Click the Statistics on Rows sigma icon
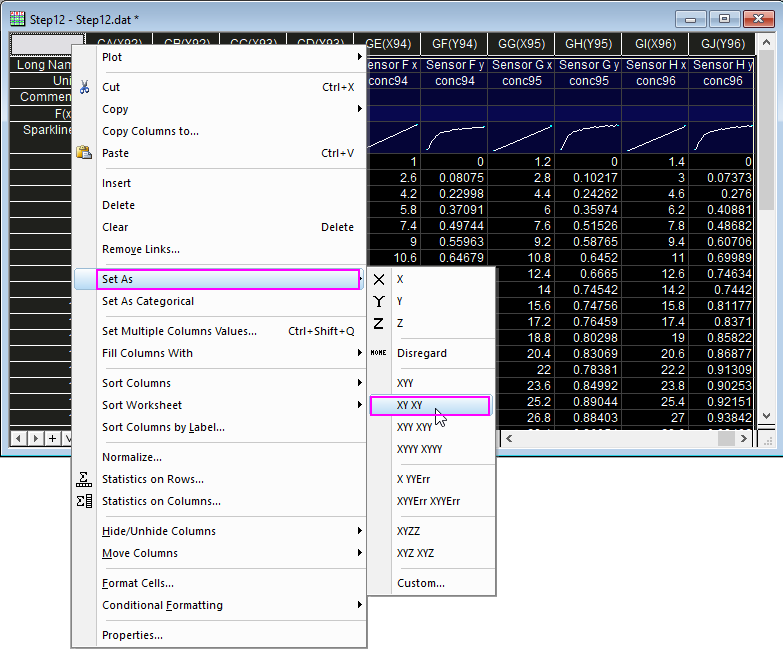Image resolution: width=783 pixels, height=649 pixels. pos(85,479)
